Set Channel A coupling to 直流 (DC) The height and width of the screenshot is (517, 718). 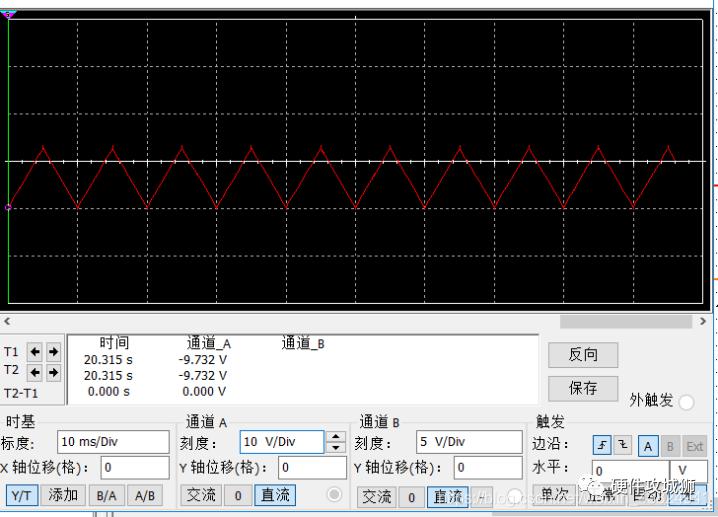[275, 495]
